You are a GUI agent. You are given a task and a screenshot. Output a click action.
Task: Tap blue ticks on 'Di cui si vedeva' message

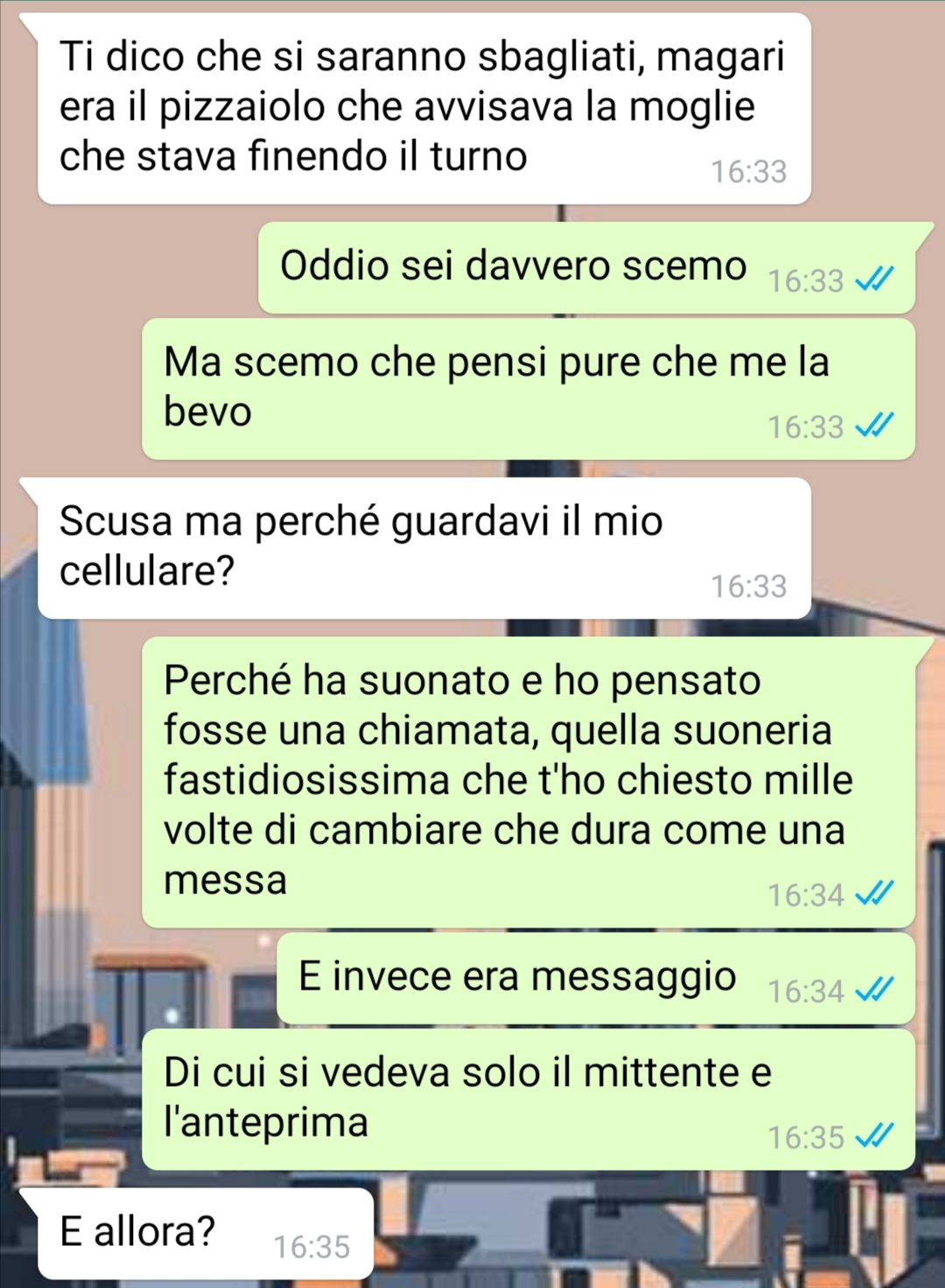pos(874,1137)
